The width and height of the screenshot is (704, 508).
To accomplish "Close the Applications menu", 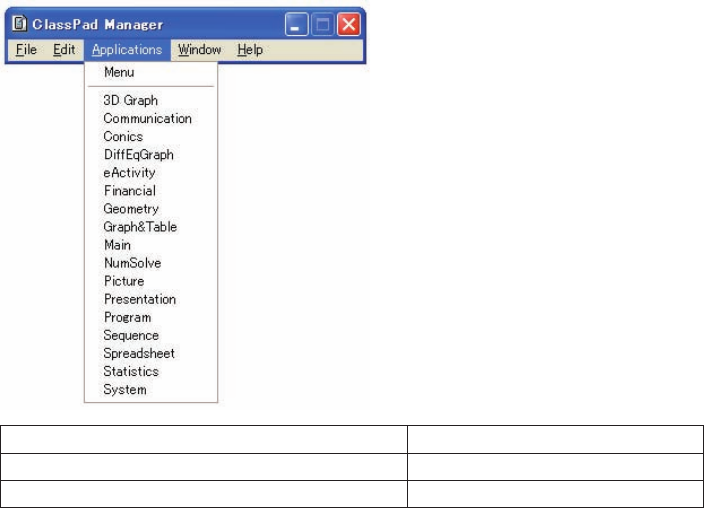I will coord(127,49).
